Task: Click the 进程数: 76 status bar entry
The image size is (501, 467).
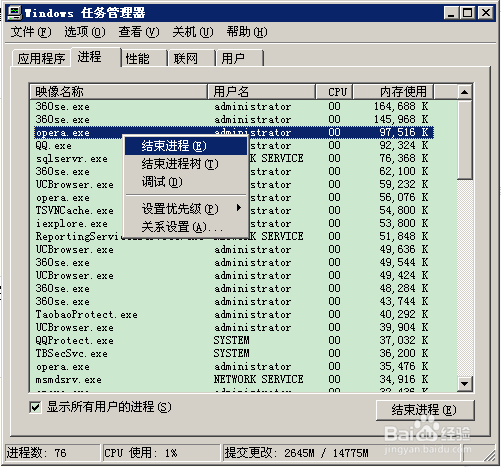Action: [52, 453]
